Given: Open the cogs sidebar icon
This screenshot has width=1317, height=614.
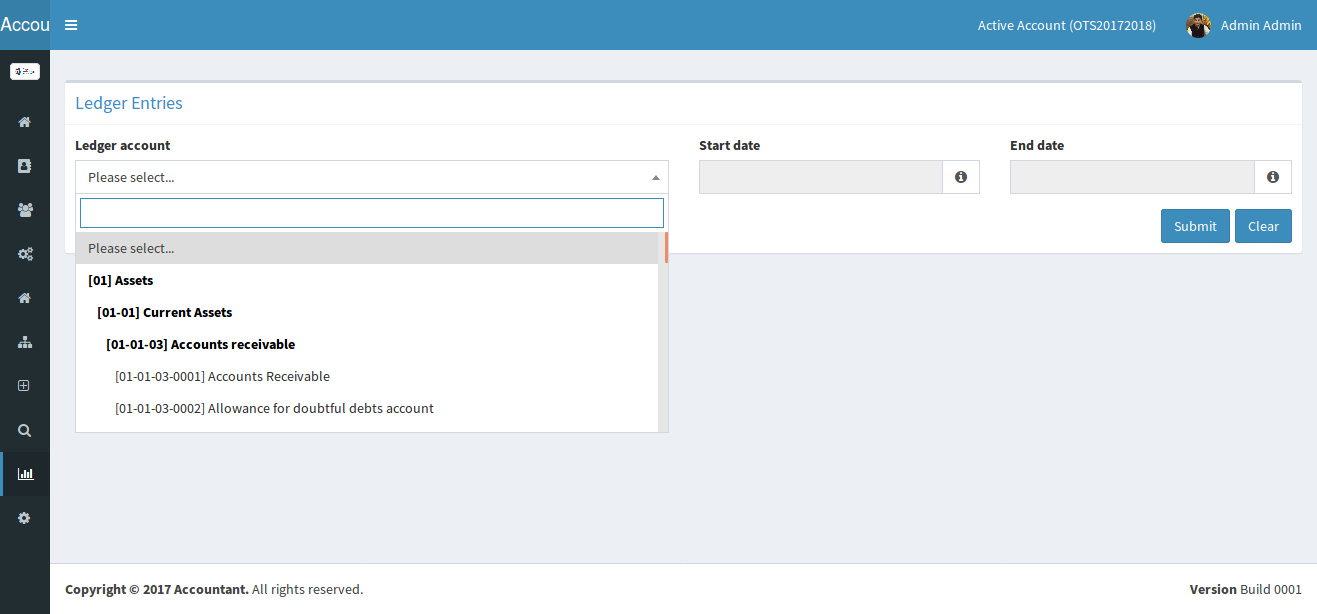Looking at the screenshot, I should pos(25,254).
